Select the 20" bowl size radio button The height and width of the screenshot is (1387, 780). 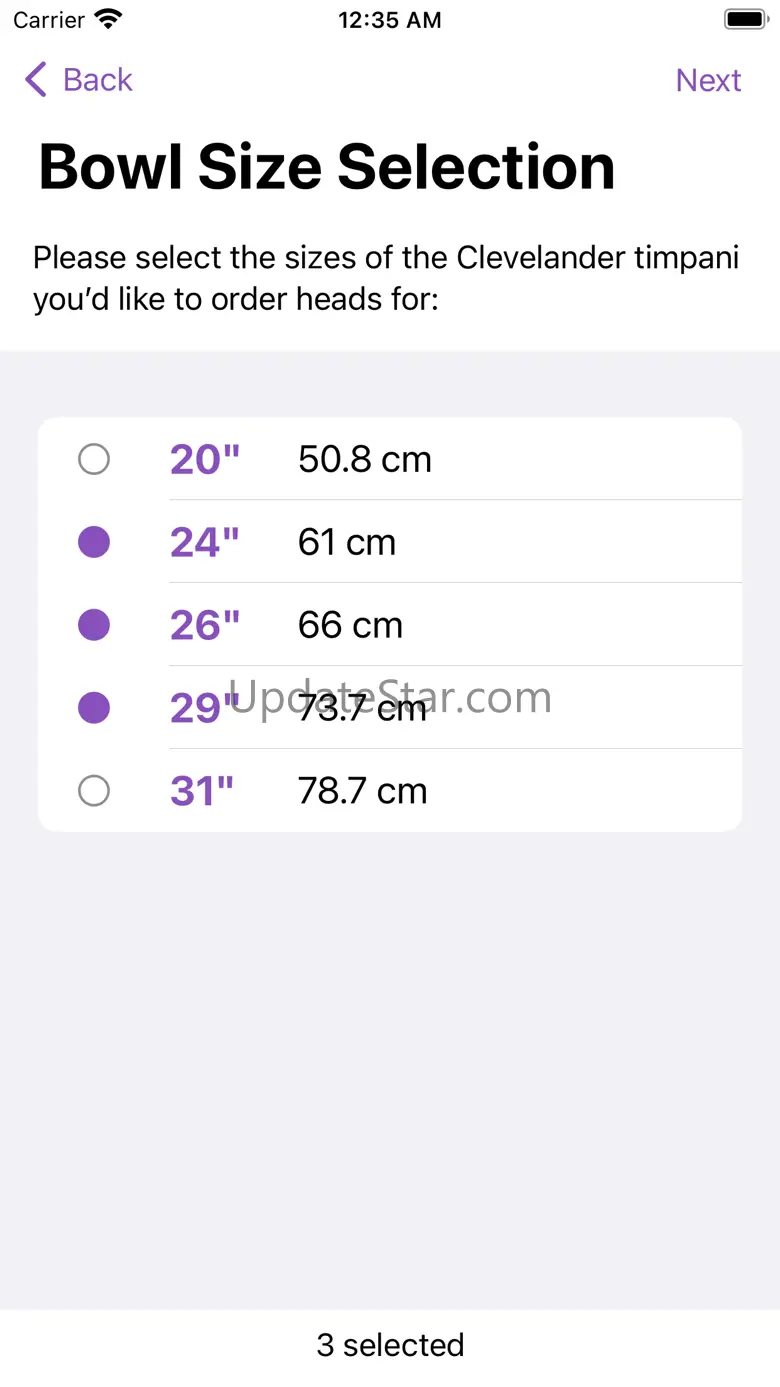94,460
